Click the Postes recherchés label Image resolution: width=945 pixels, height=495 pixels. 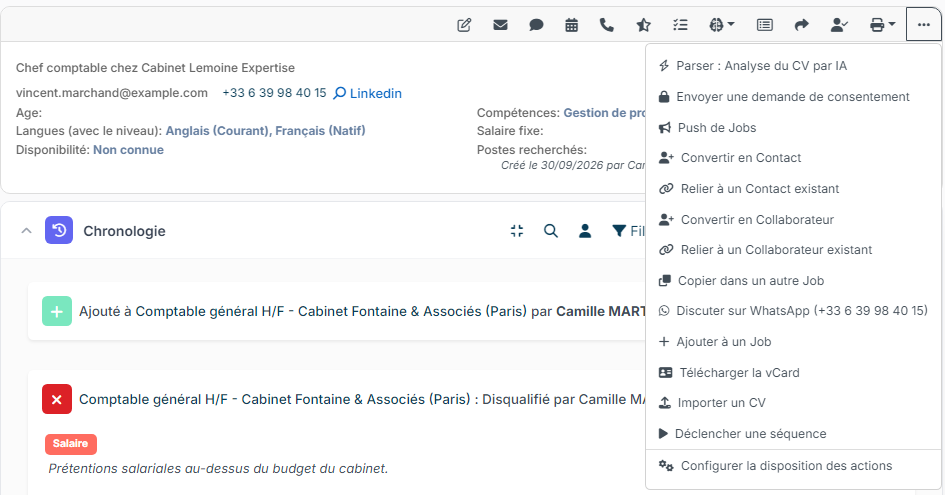pos(532,150)
